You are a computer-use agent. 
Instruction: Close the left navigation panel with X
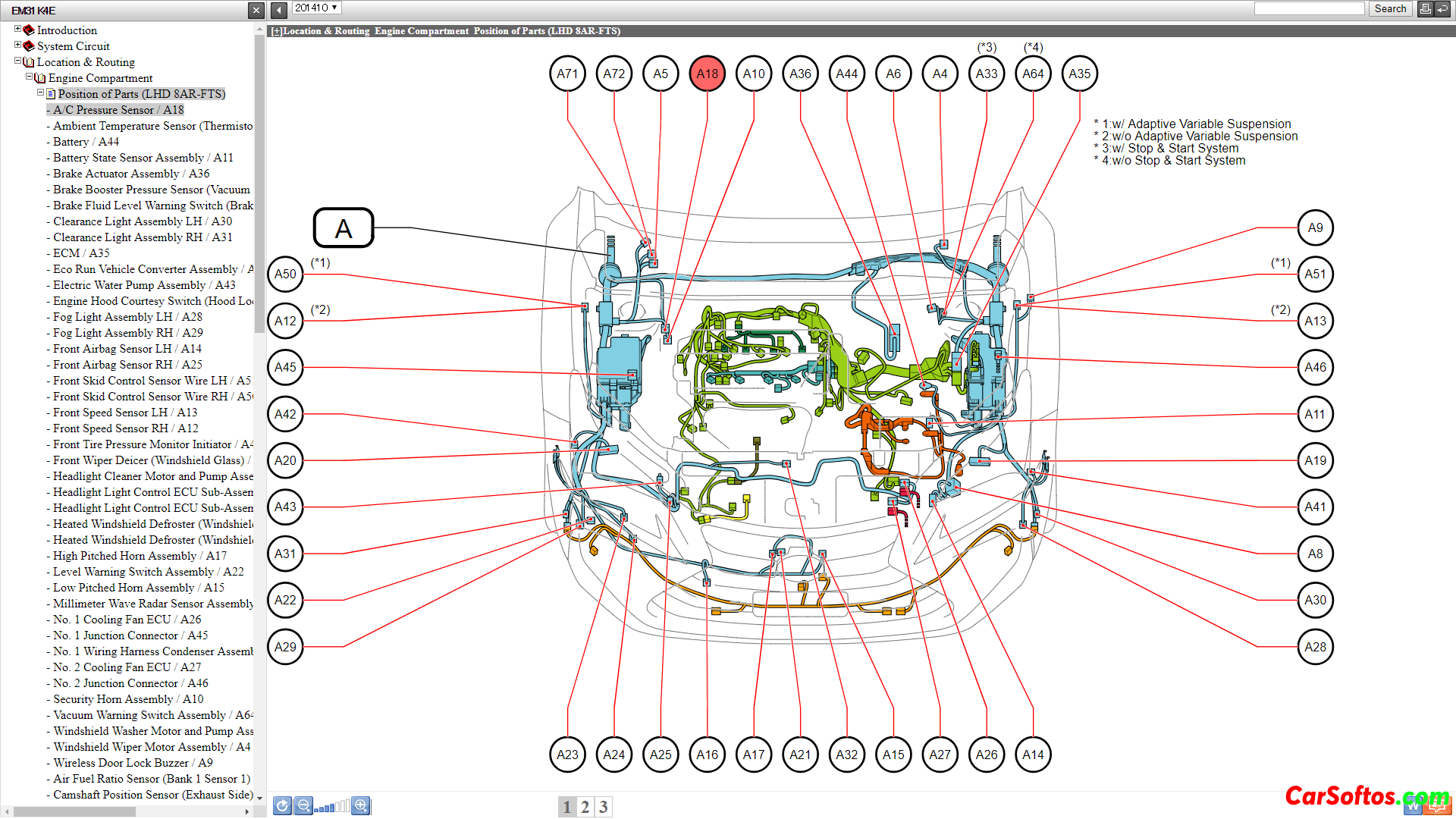256,10
